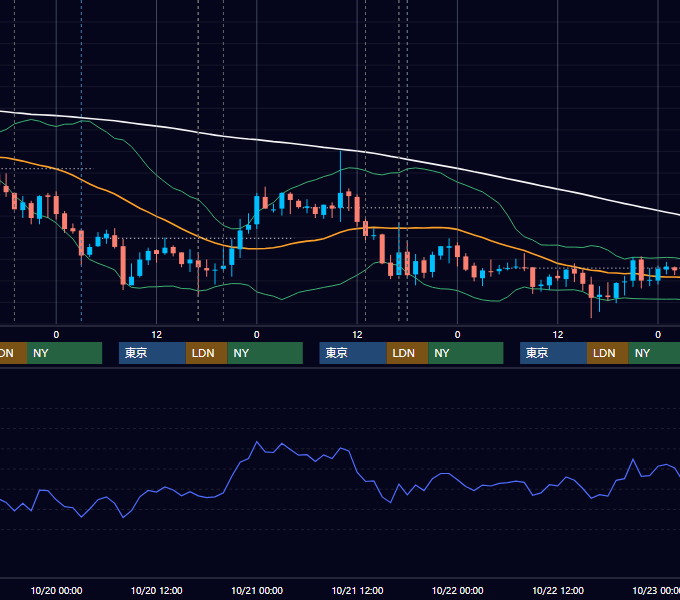Select the 10/20 東京 session block

(x=152, y=353)
